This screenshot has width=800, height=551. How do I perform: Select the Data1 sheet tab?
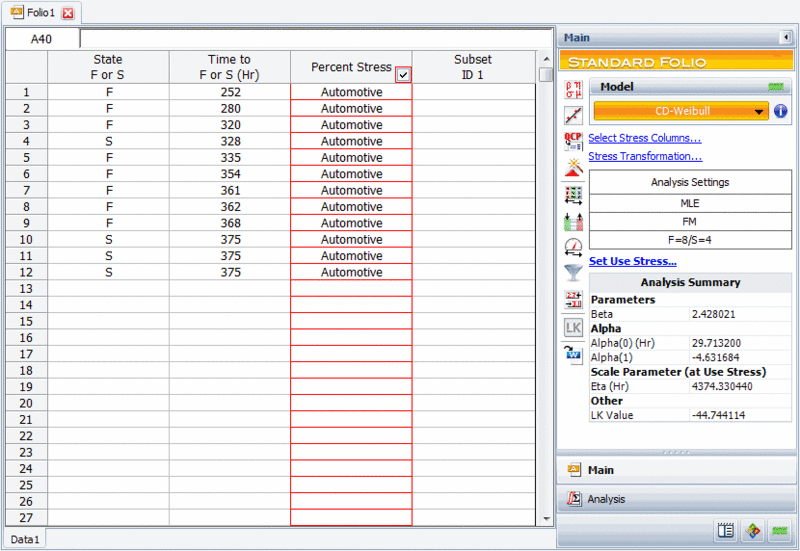pyautogui.click(x=25, y=539)
